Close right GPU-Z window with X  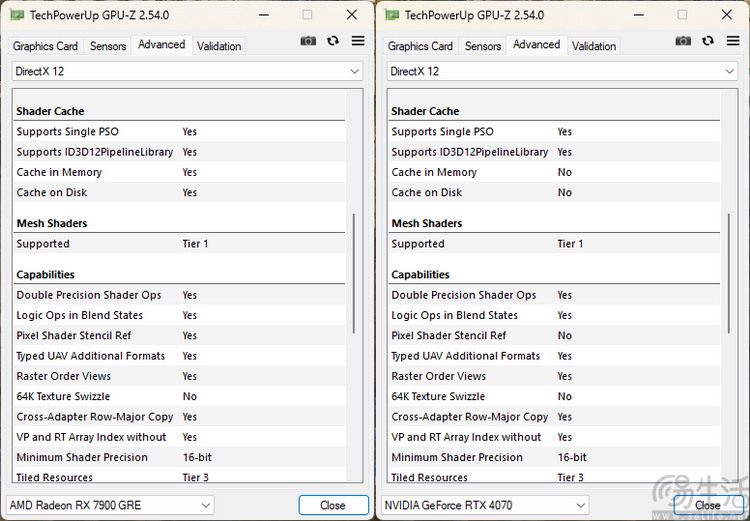click(727, 15)
